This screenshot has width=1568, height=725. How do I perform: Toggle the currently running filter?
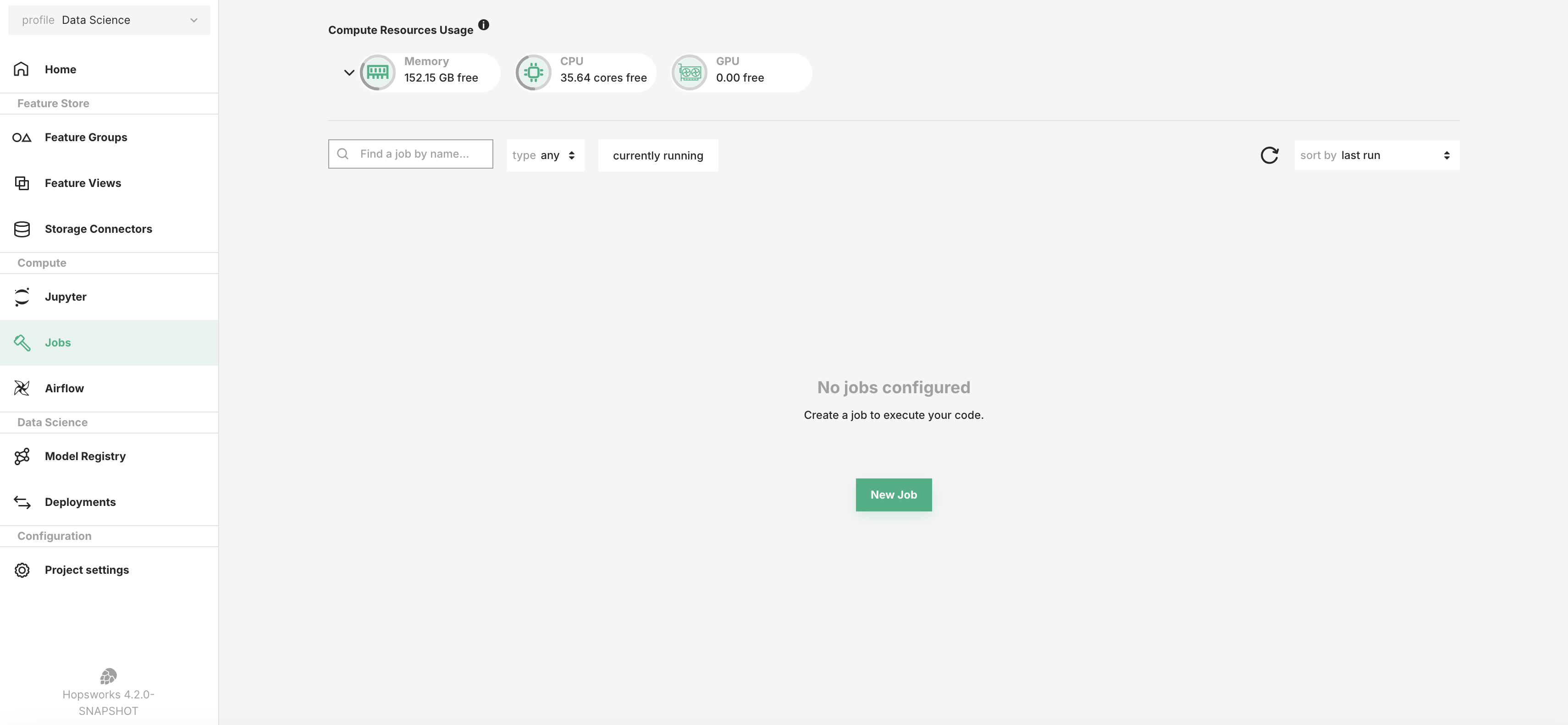pyautogui.click(x=657, y=156)
